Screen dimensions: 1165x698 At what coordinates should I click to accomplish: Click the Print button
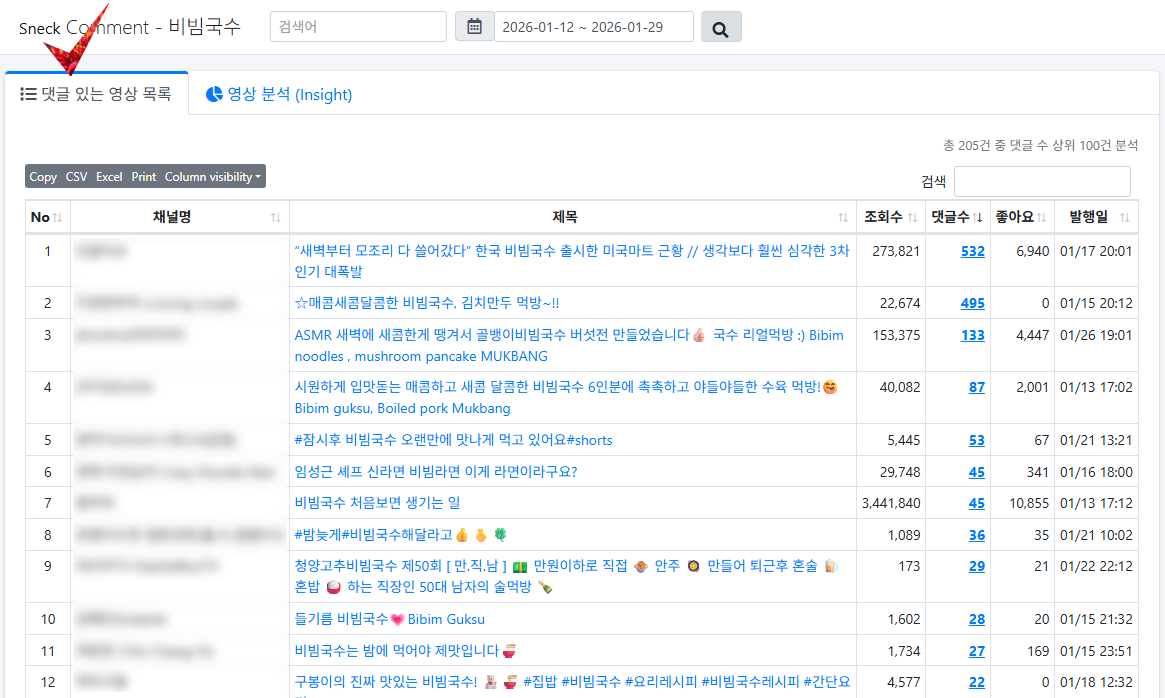pyautogui.click(x=144, y=177)
